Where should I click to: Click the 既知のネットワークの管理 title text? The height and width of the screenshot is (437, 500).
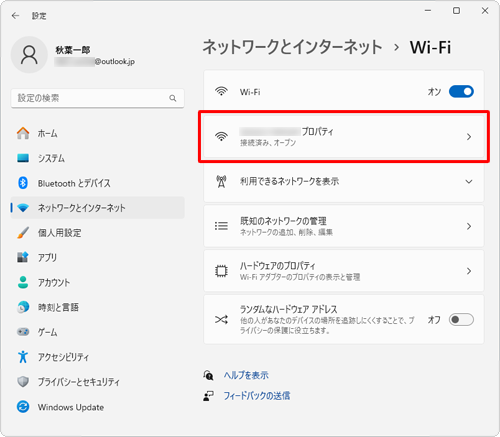(x=283, y=221)
